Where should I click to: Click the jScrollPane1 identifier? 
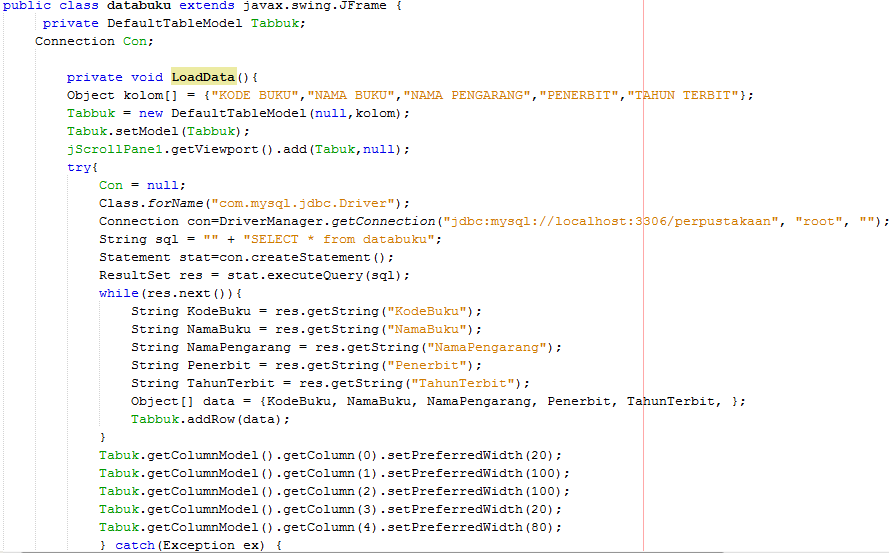(115, 150)
